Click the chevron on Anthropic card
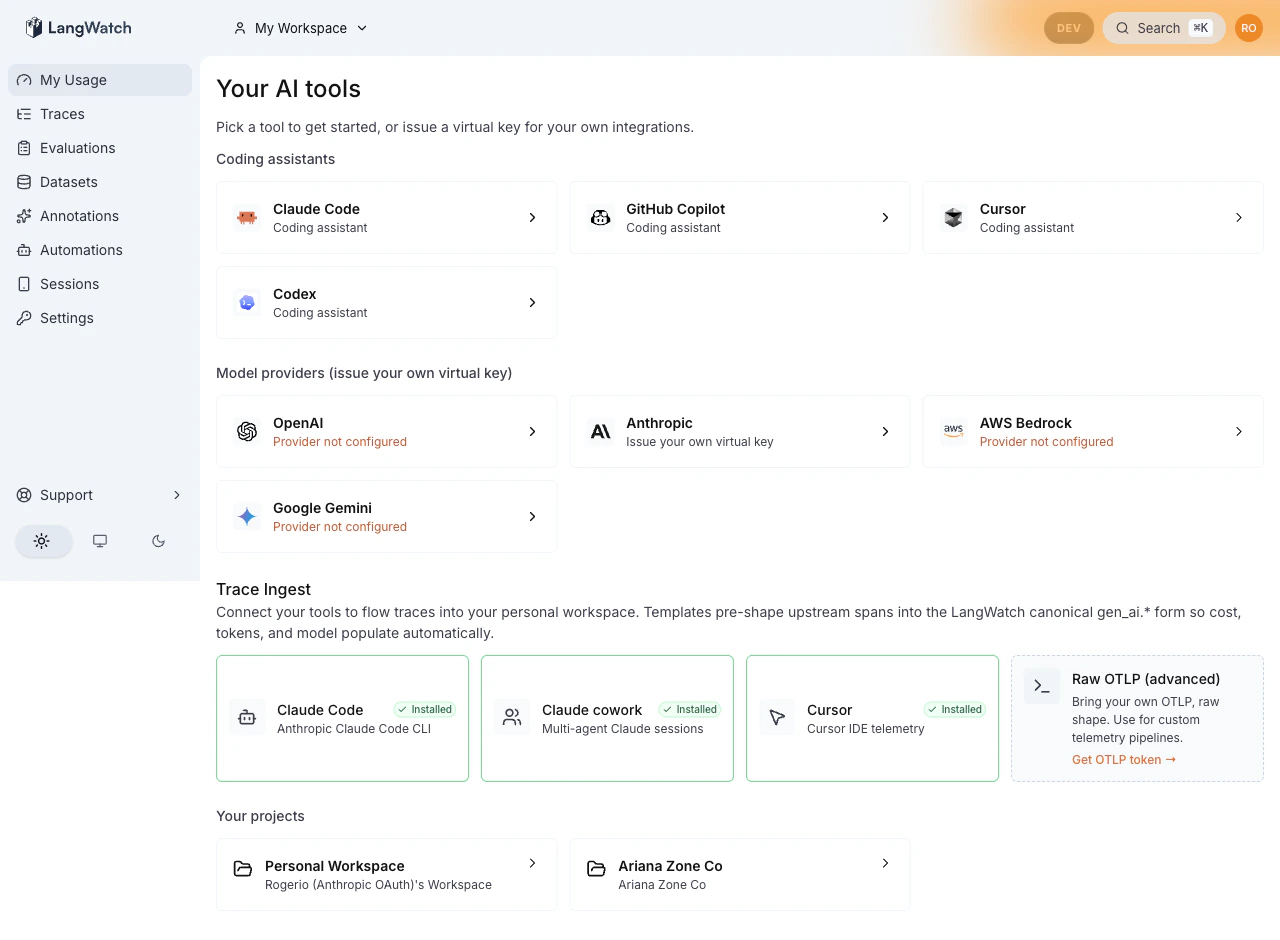The height and width of the screenshot is (940, 1280). [885, 431]
